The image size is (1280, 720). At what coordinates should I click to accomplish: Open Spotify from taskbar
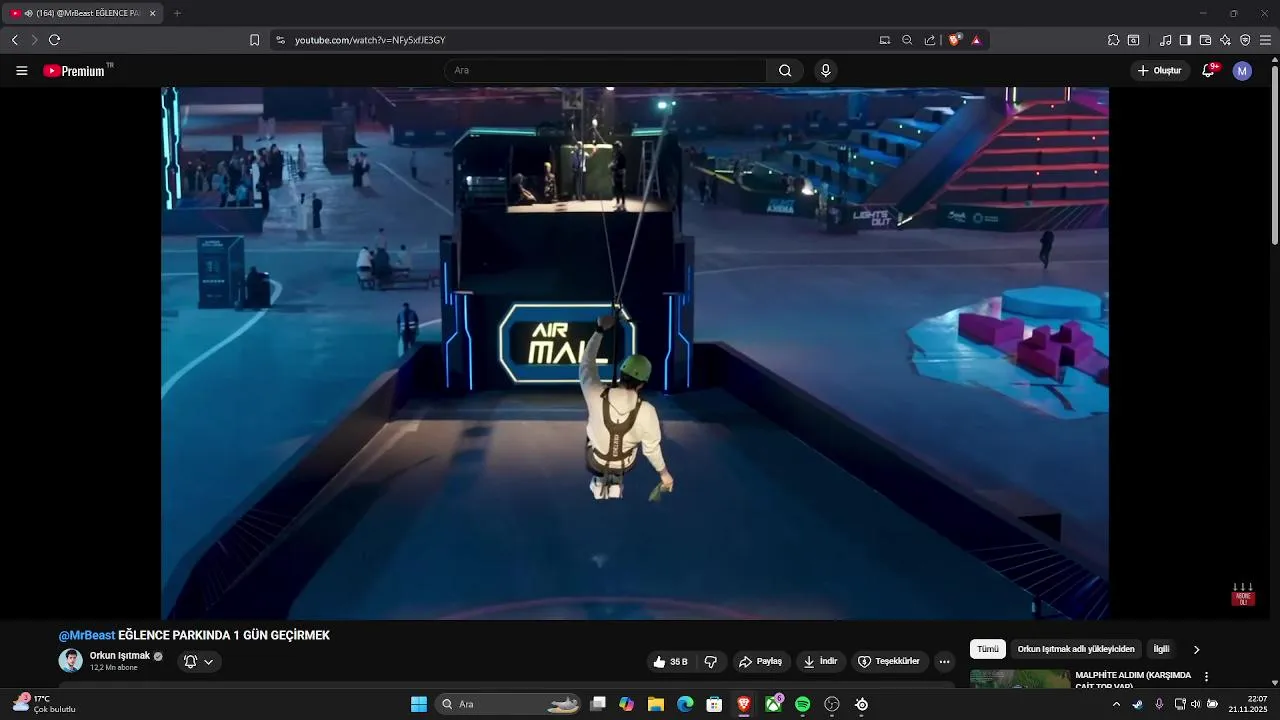point(802,704)
